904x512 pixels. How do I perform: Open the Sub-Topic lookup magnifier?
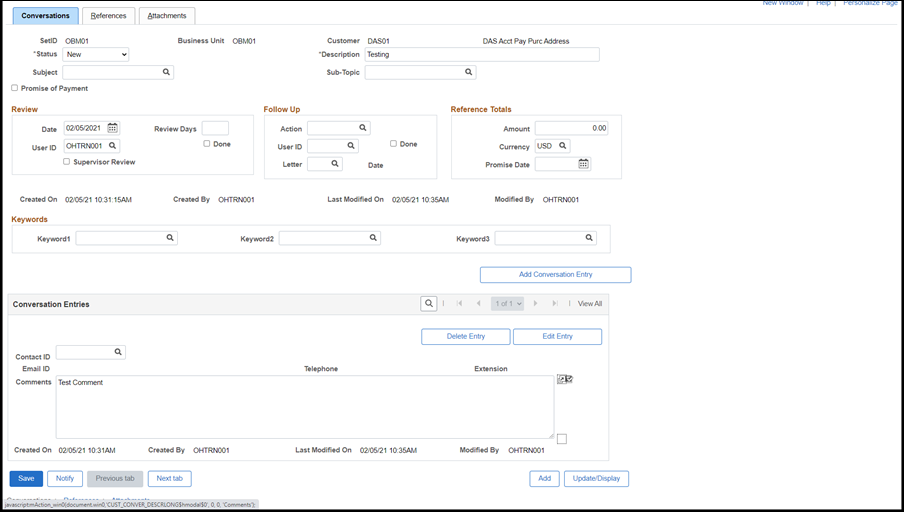(469, 72)
